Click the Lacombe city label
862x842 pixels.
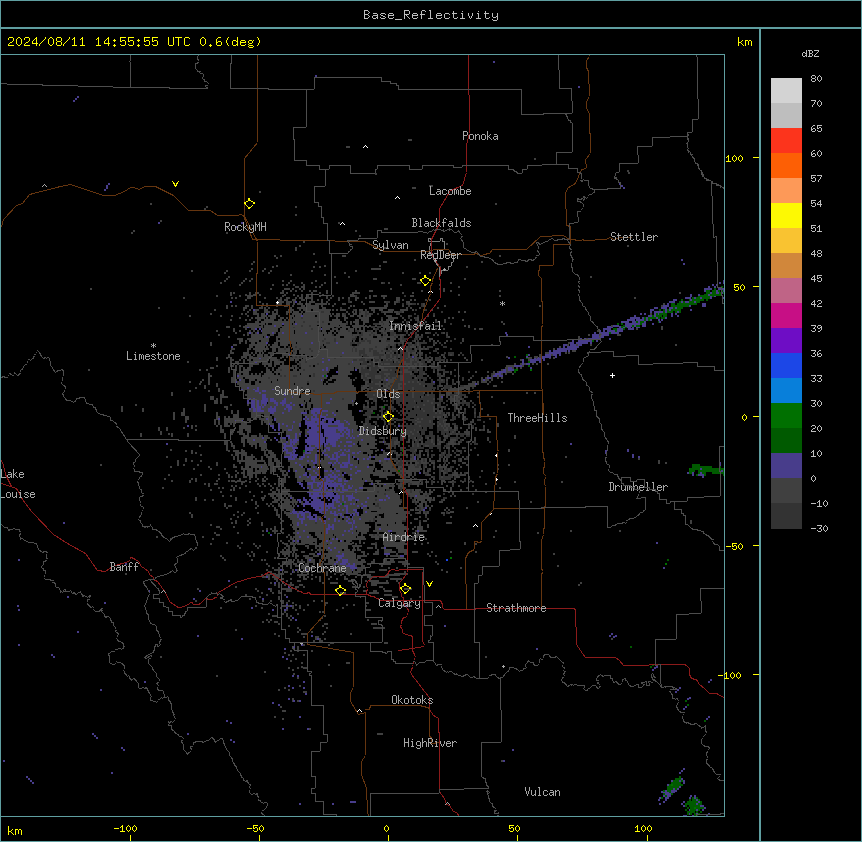pyautogui.click(x=450, y=191)
